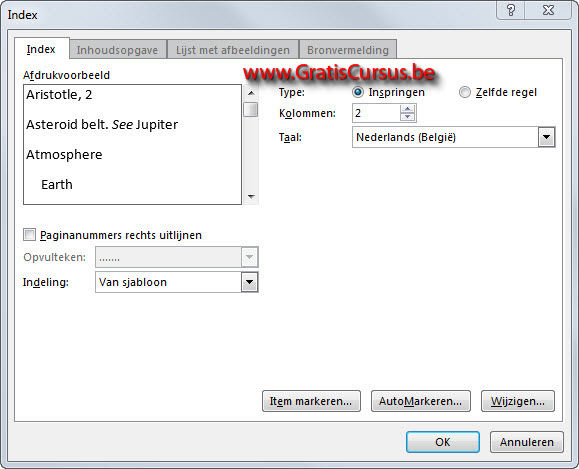
Task: Decrease Kolommen value with down arrow
Action: [x=407, y=117]
